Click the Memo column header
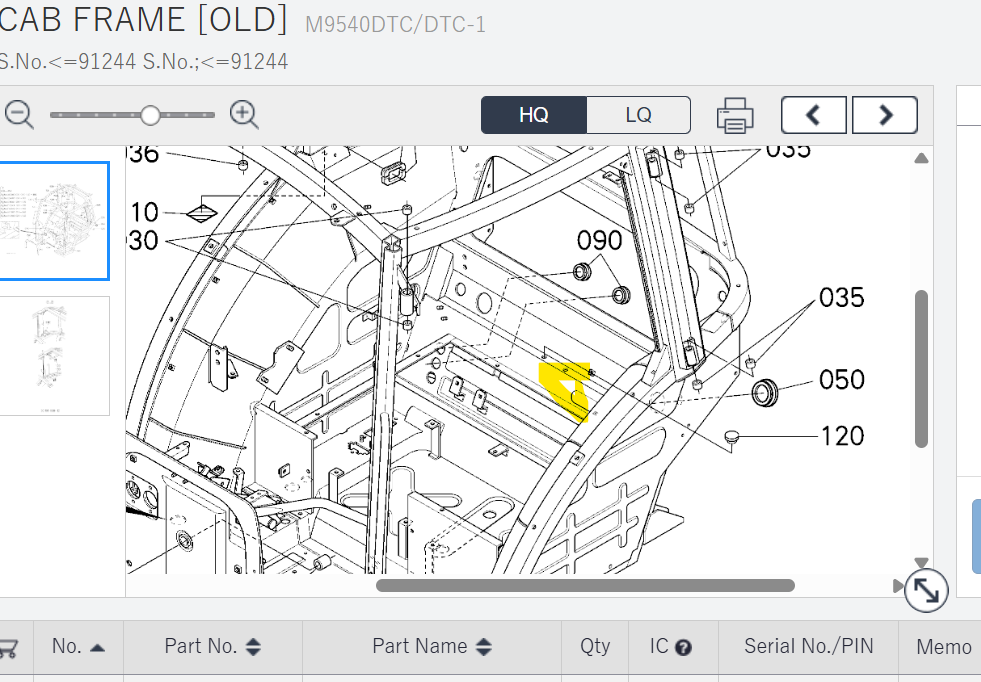Image resolution: width=981 pixels, height=682 pixels. click(x=943, y=647)
